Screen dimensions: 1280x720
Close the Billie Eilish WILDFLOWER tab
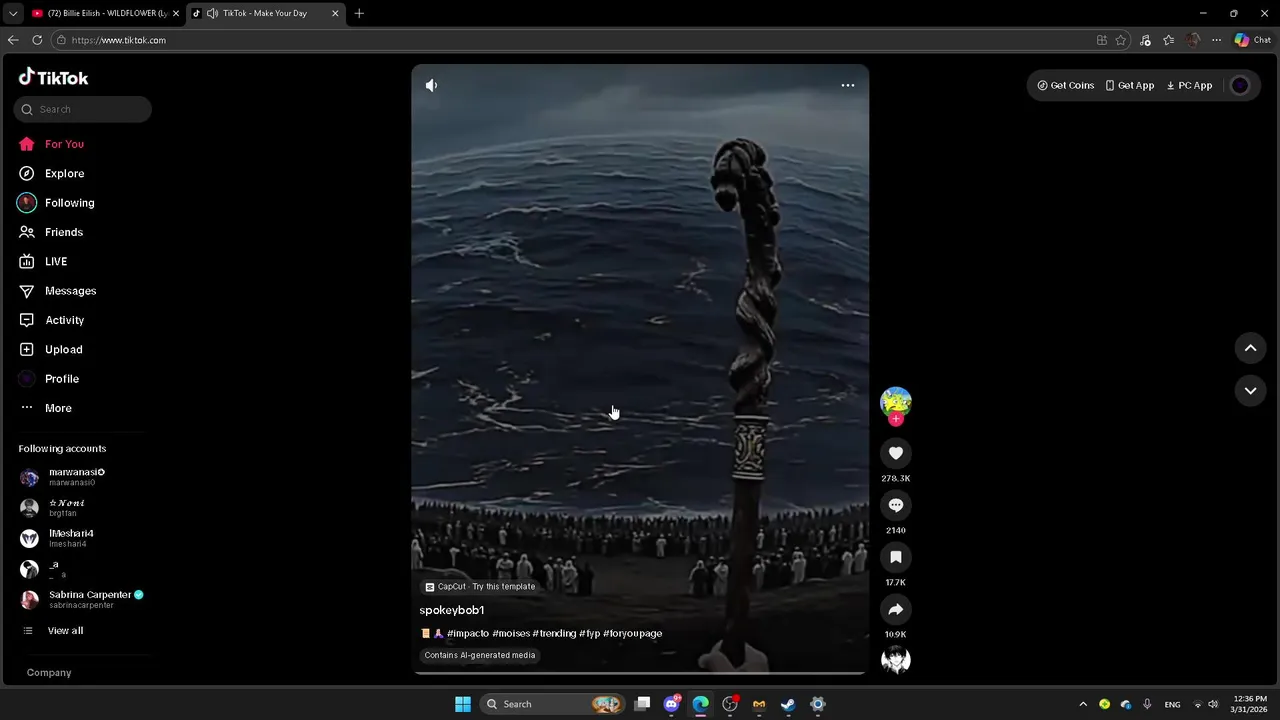click(176, 13)
